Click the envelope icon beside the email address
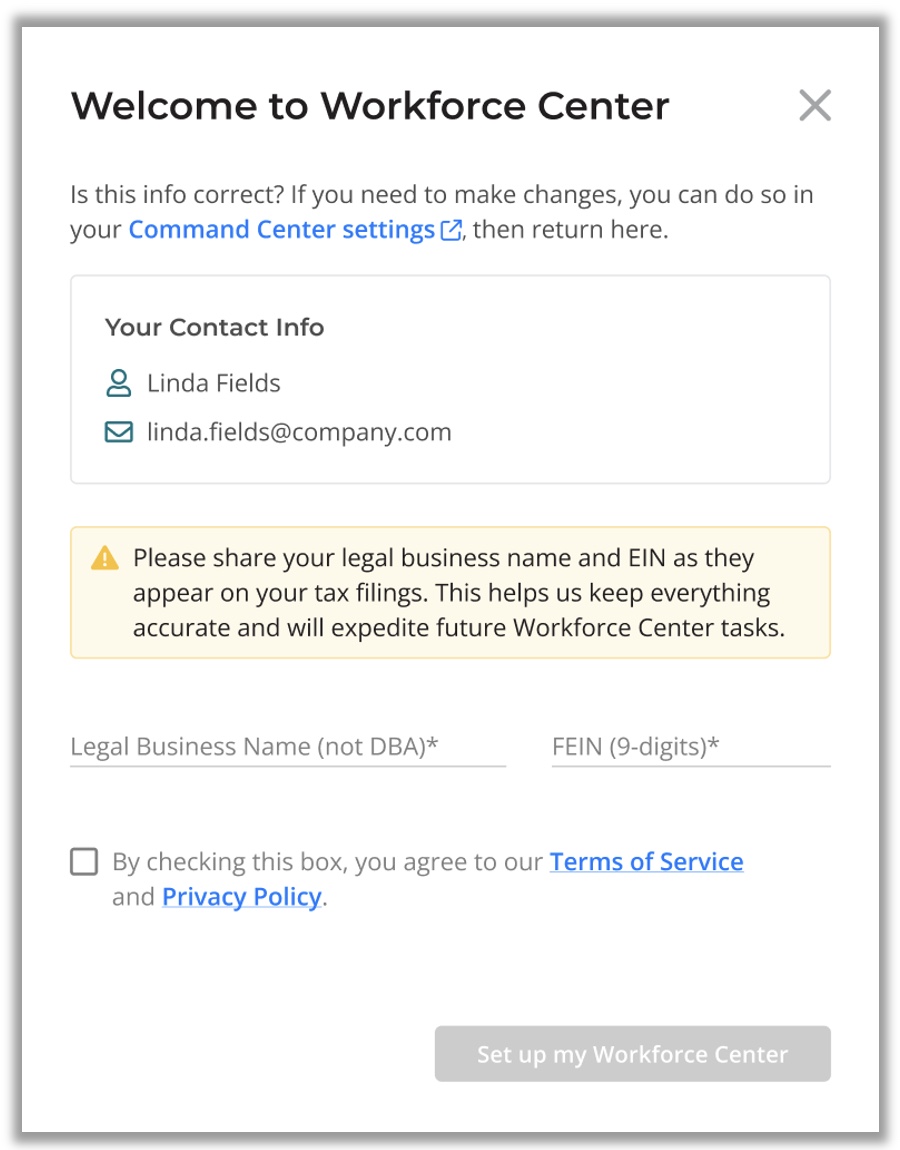This screenshot has width=900, height=1150. tap(119, 432)
